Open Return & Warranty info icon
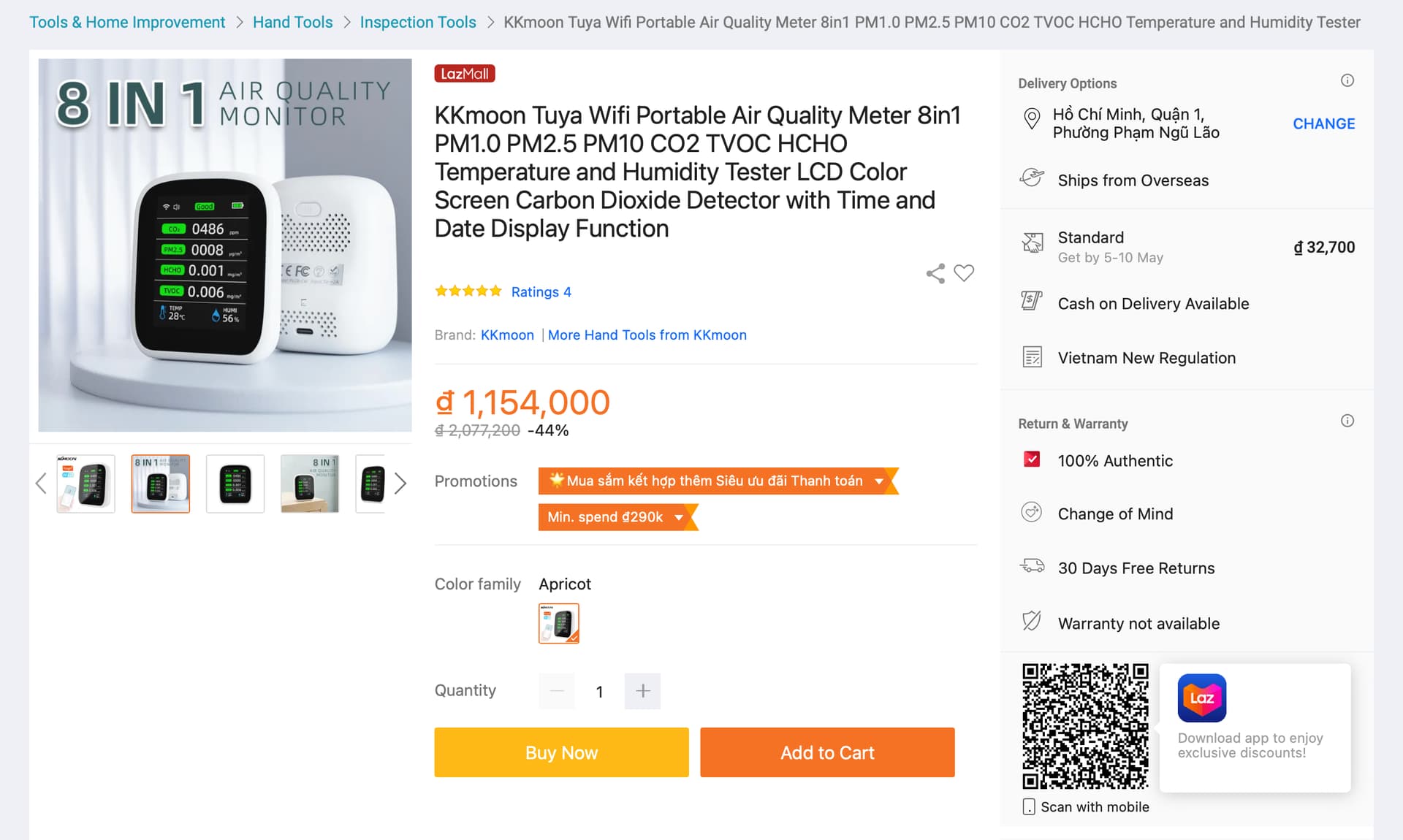The image size is (1403, 840). click(1347, 421)
